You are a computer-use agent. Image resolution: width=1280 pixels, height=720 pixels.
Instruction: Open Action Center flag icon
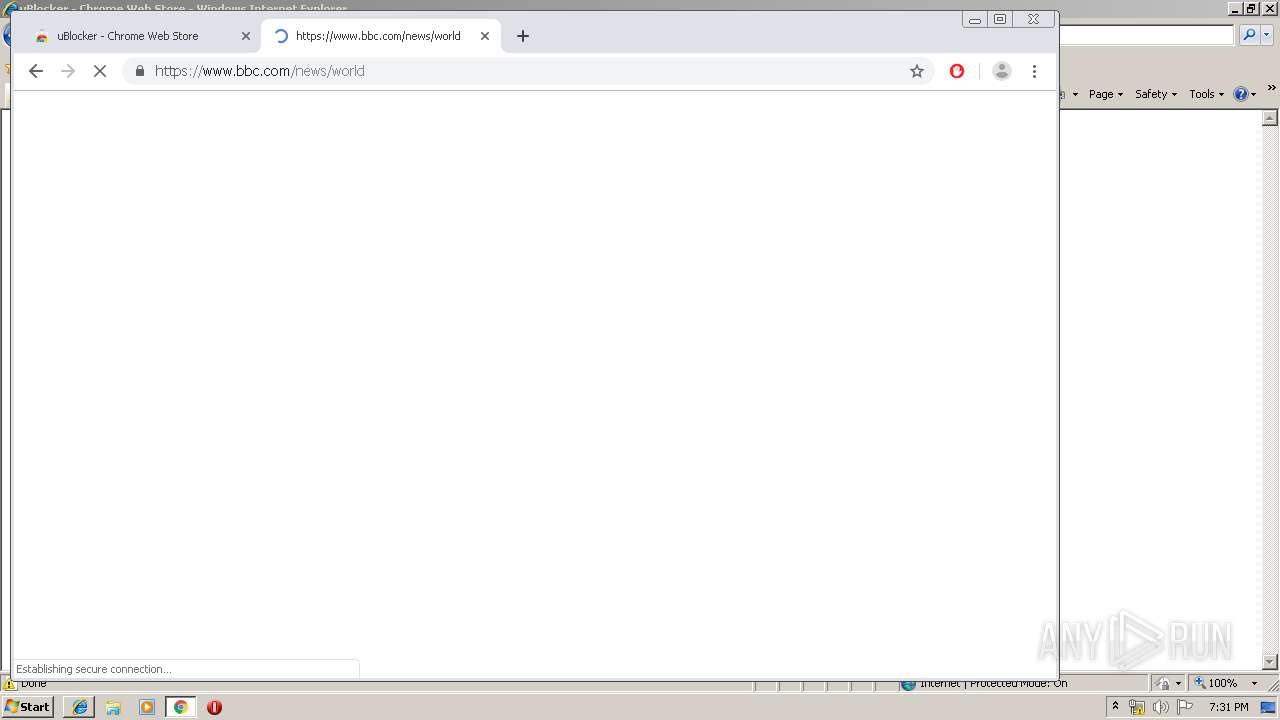1185,707
